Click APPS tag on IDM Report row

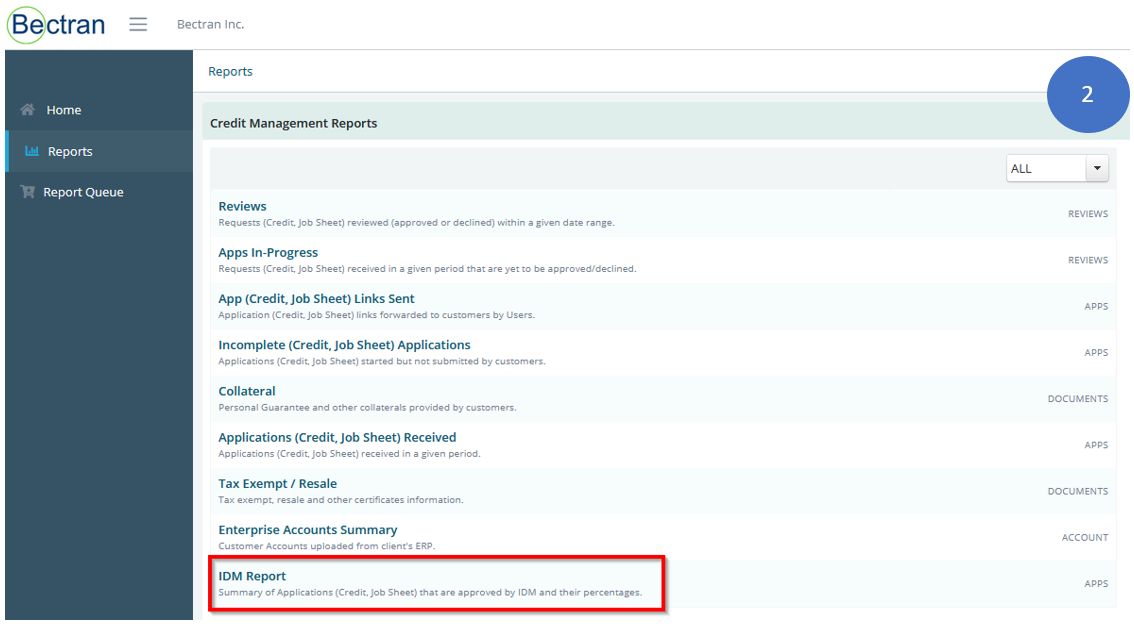tap(1096, 584)
